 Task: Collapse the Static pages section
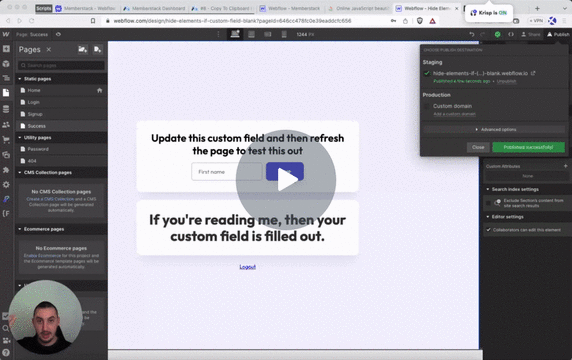[x=20, y=79]
